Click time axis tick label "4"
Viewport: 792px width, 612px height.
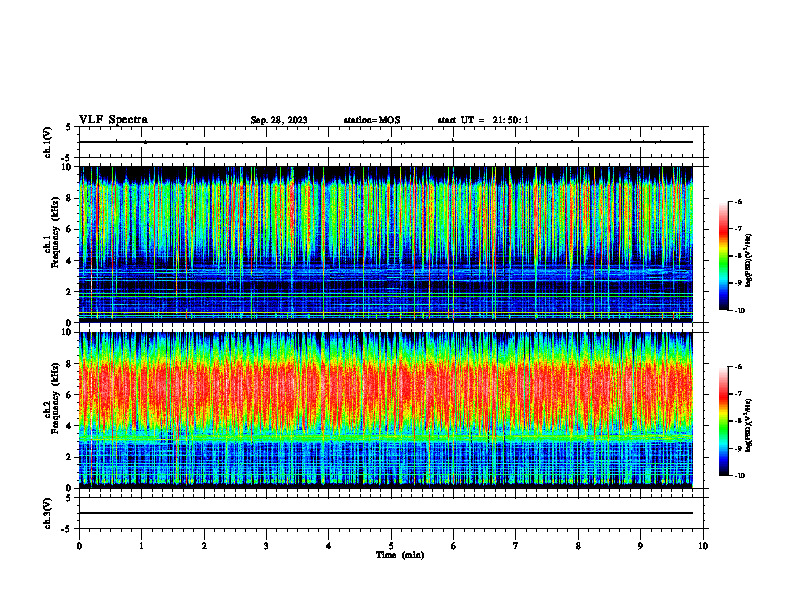point(329,546)
